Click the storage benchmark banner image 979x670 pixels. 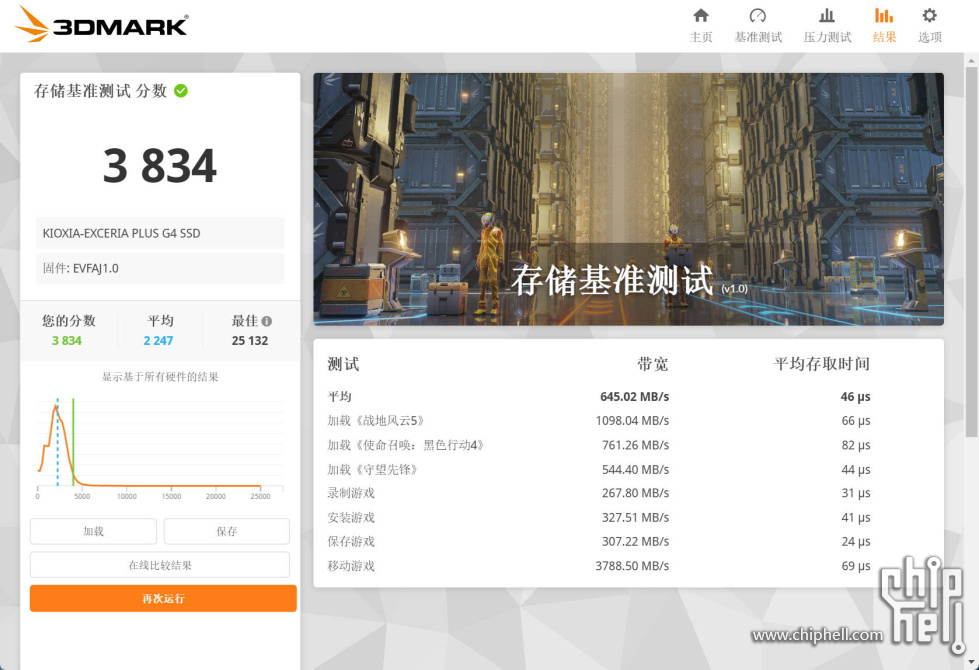(x=629, y=199)
